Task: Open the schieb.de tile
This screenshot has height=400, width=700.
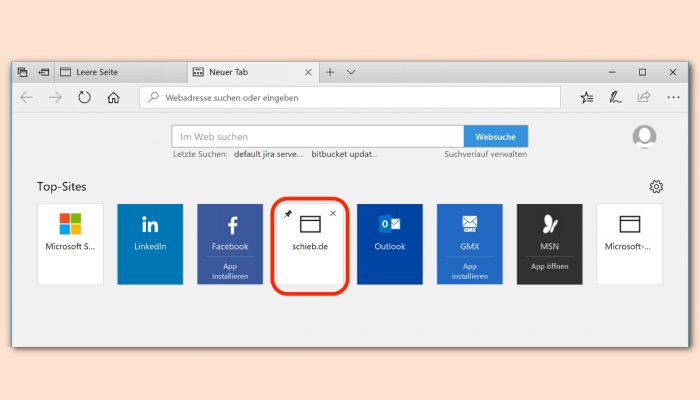Action: 310,244
